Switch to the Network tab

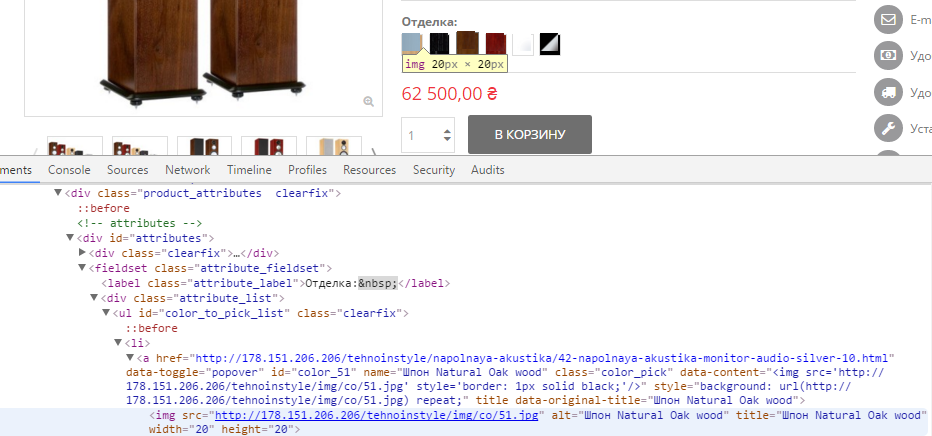click(188, 170)
